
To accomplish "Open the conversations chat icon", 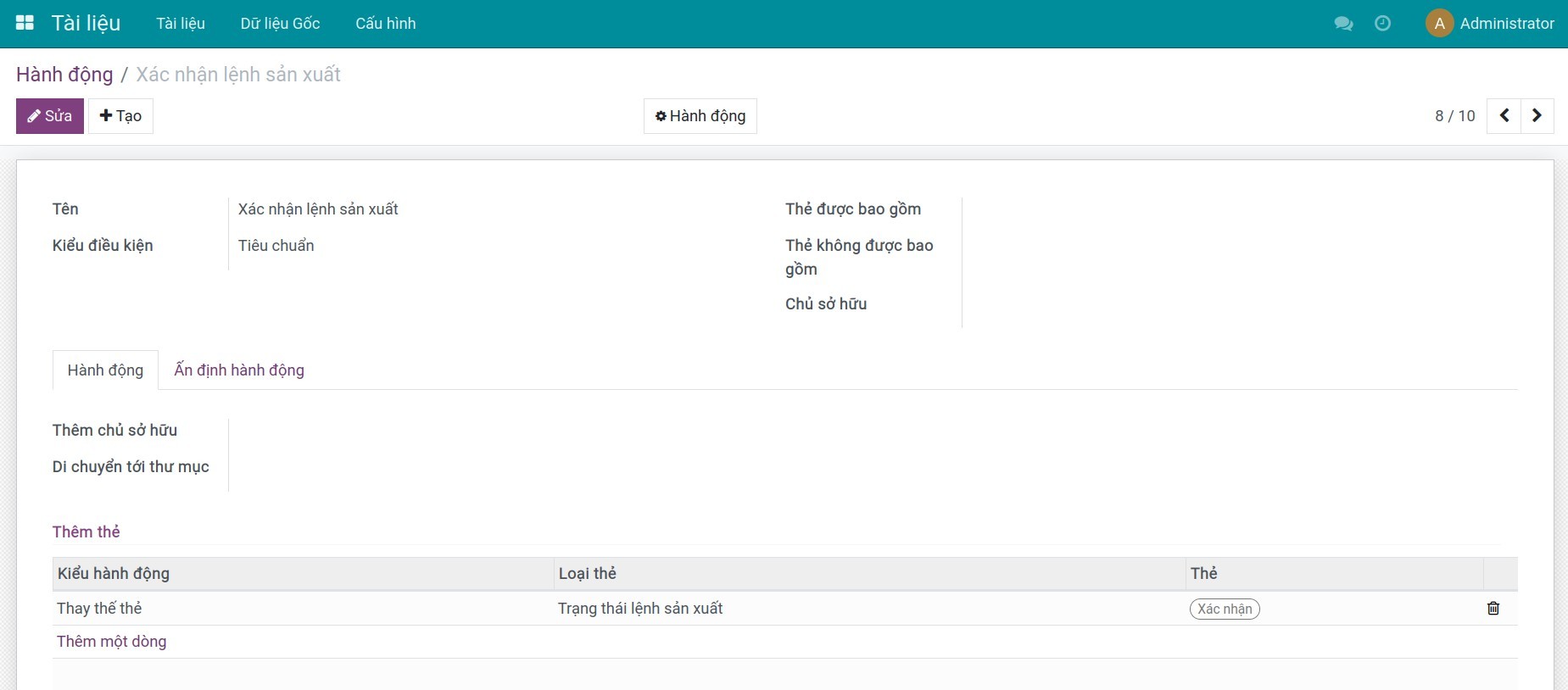I will [x=1343, y=23].
